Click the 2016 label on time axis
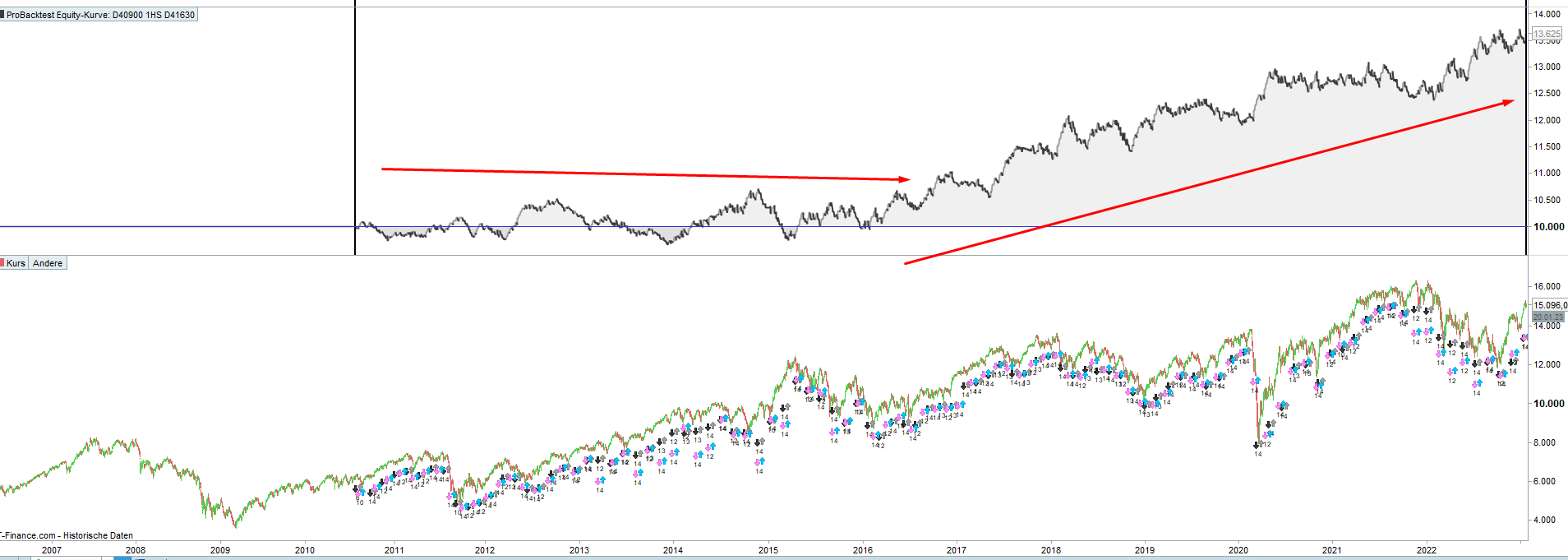The width and height of the screenshot is (1568, 560). click(x=863, y=550)
